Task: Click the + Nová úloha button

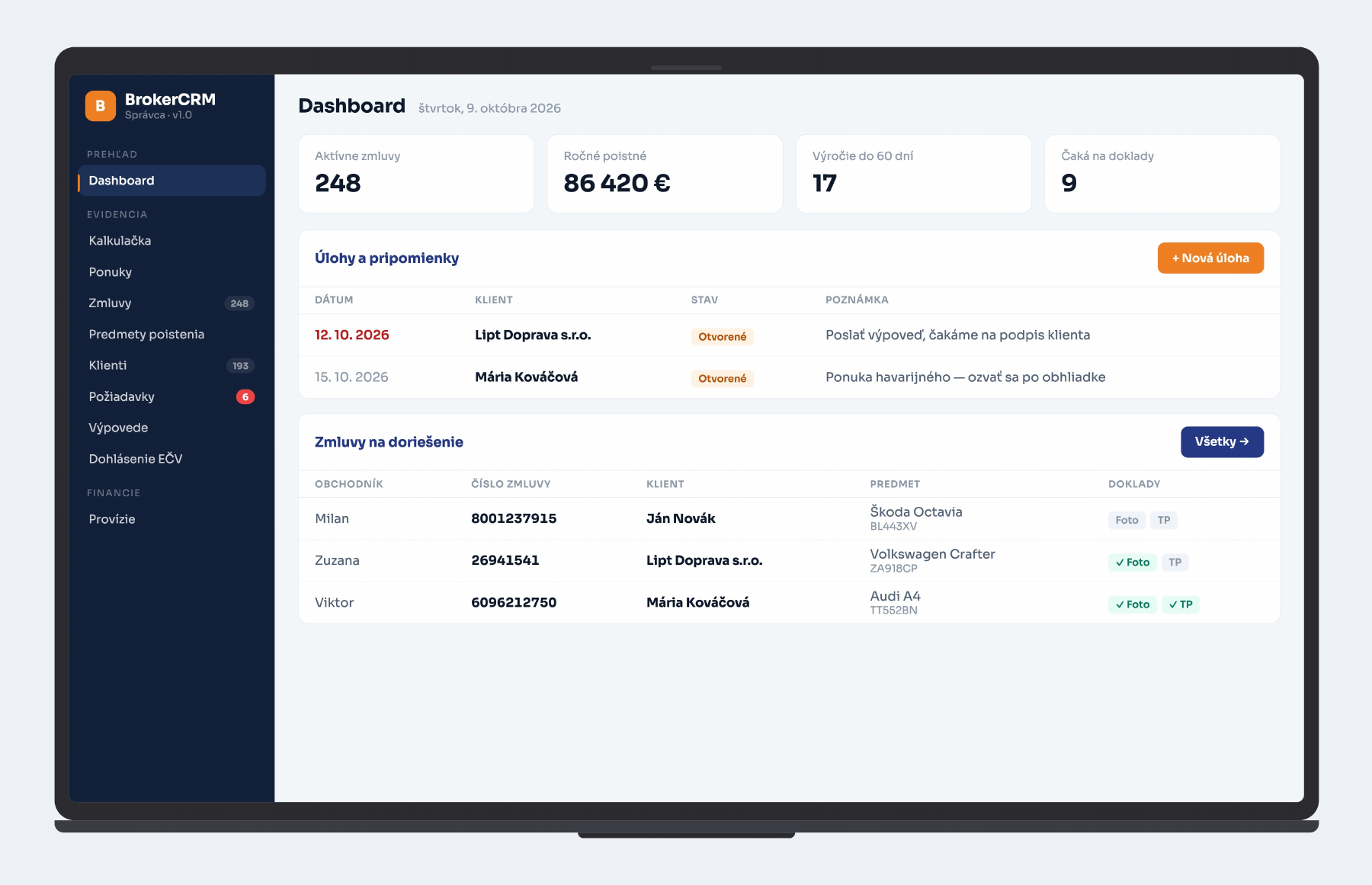Action: [1210, 258]
